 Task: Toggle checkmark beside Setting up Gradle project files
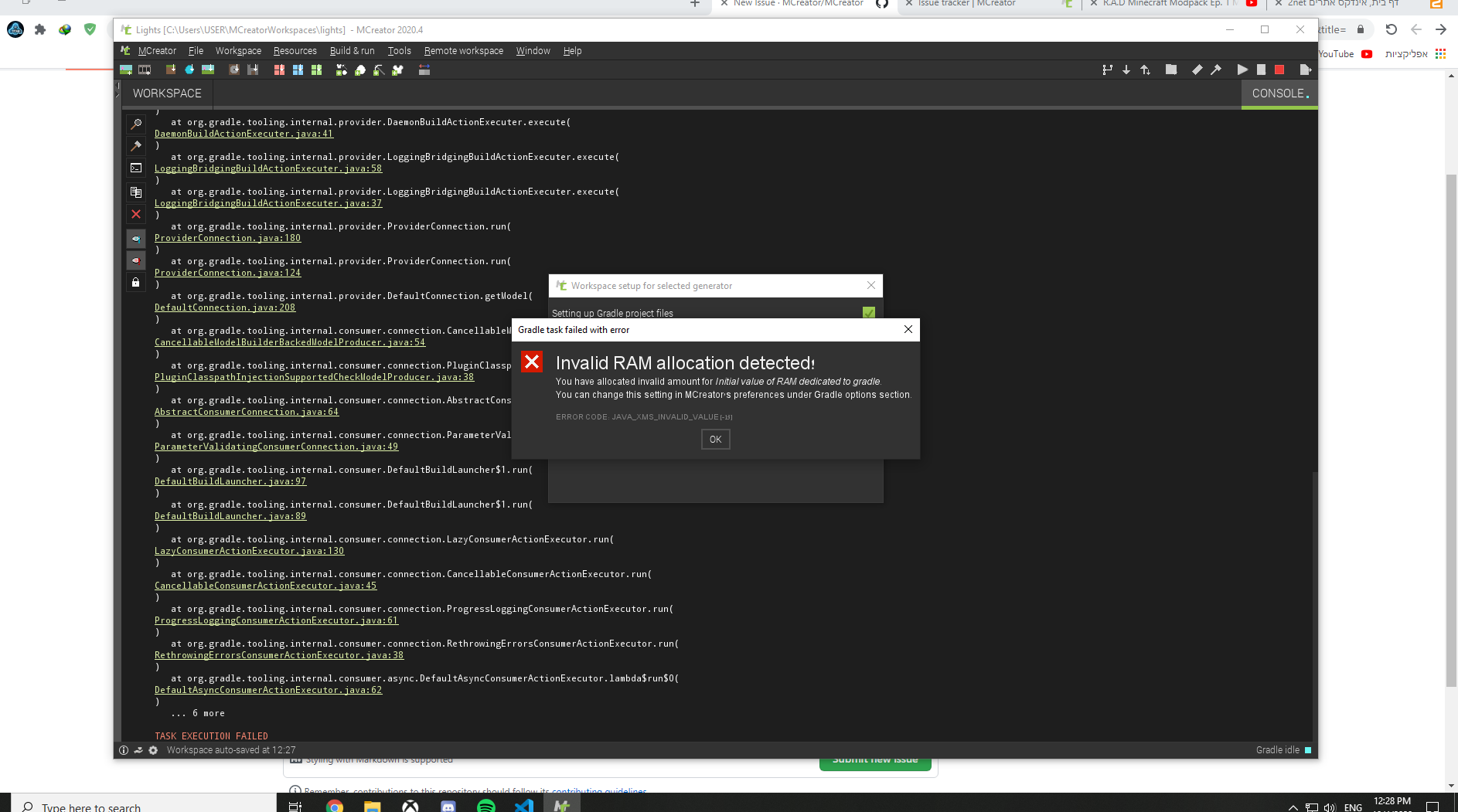(x=869, y=313)
